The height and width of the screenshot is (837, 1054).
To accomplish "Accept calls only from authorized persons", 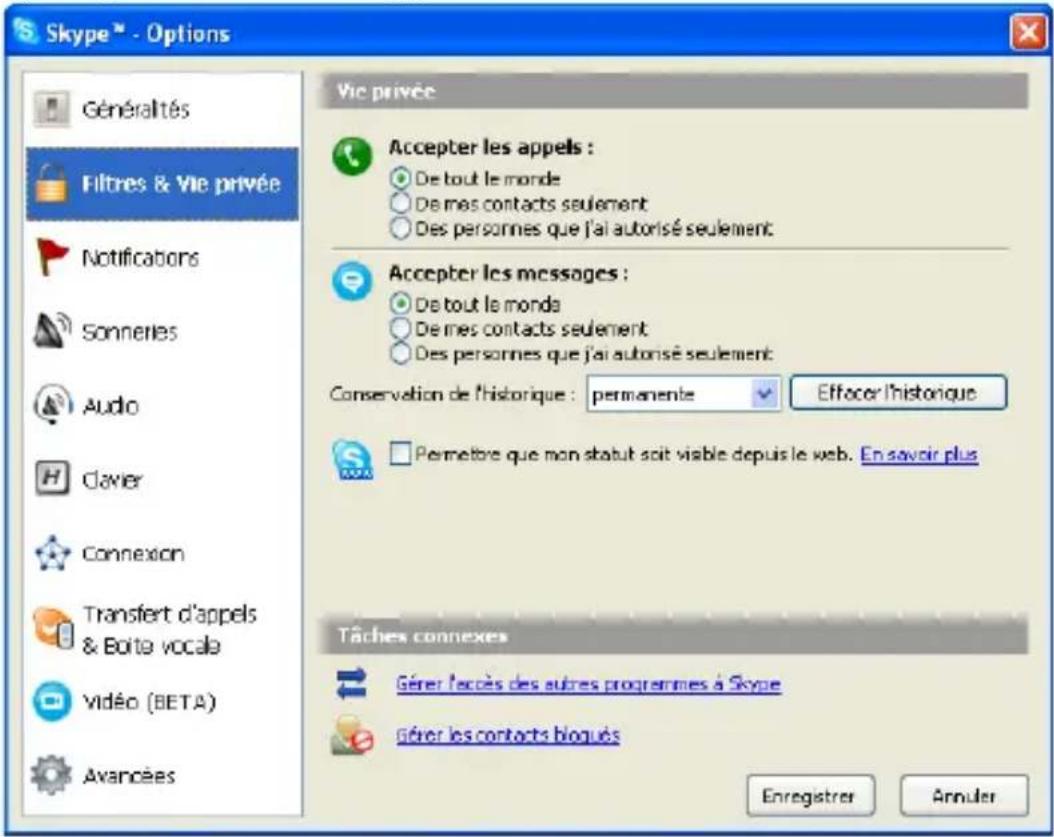I will click(x=400, y=228).
